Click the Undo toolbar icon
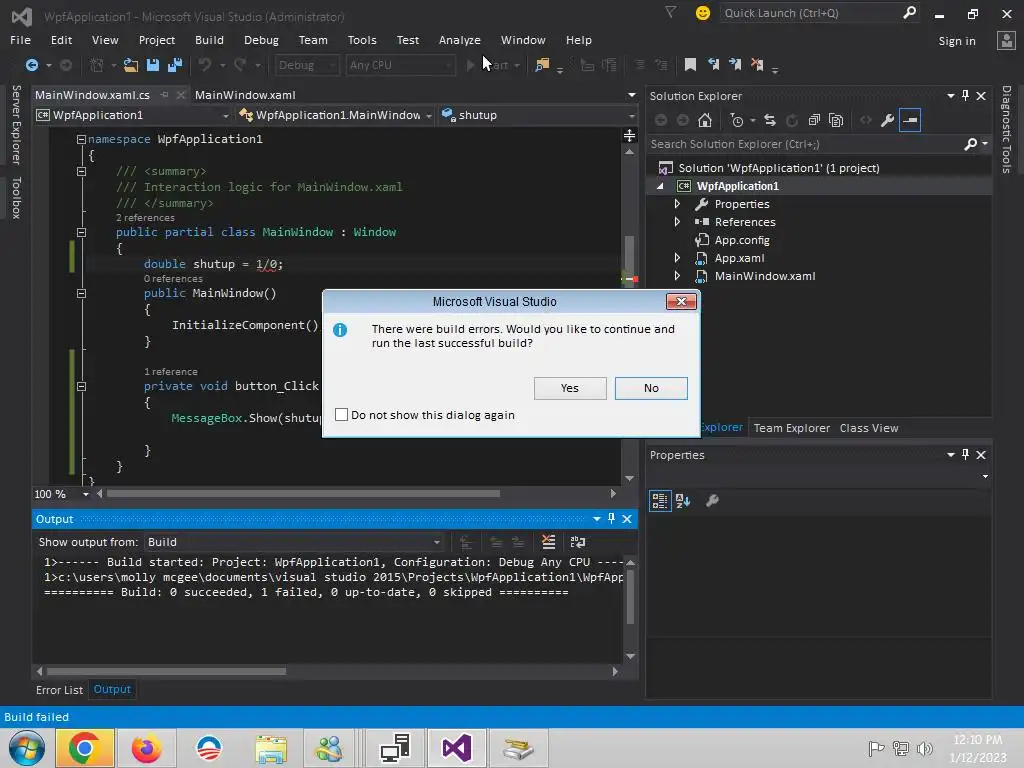This screenshot has width=1024, height=768. point(205,65)
